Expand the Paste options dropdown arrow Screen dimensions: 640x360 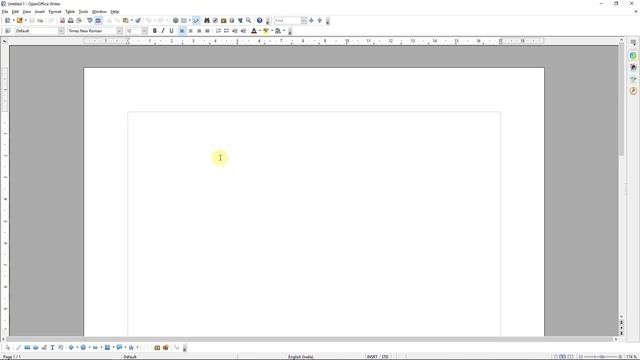tap(131, 20)
